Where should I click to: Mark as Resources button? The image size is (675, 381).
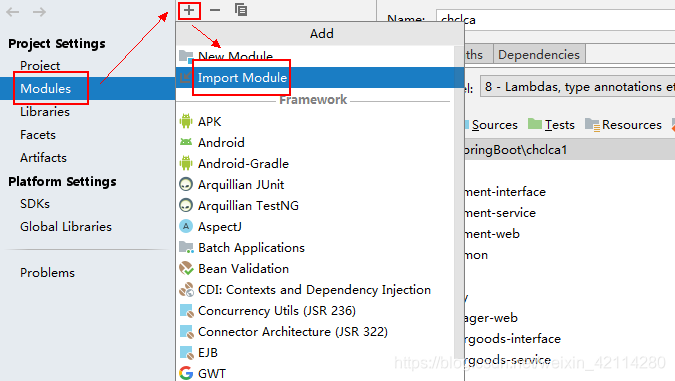pos(623,125)
